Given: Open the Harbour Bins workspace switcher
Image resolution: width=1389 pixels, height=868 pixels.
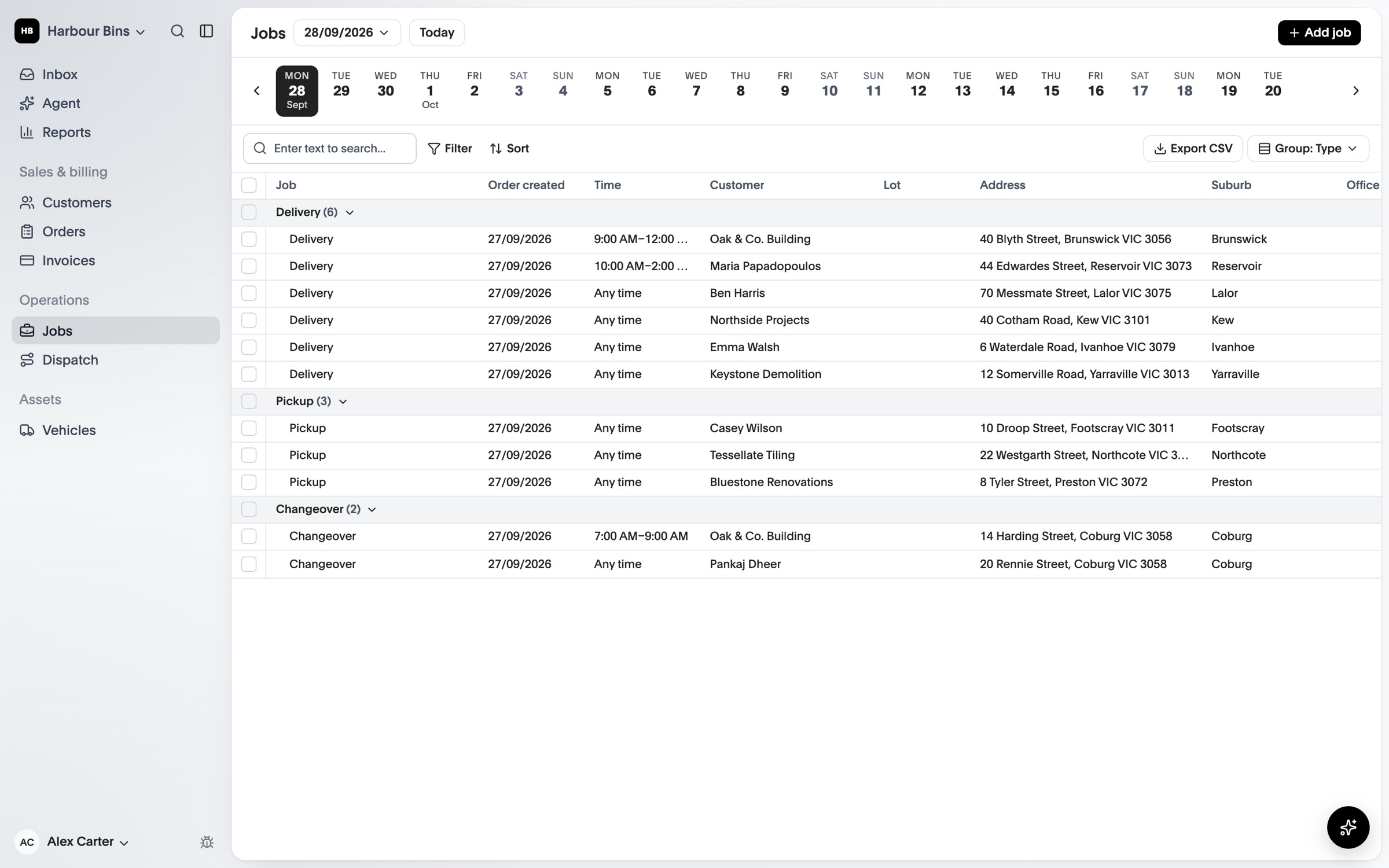Looking at the screenshot, I should 95,31.
